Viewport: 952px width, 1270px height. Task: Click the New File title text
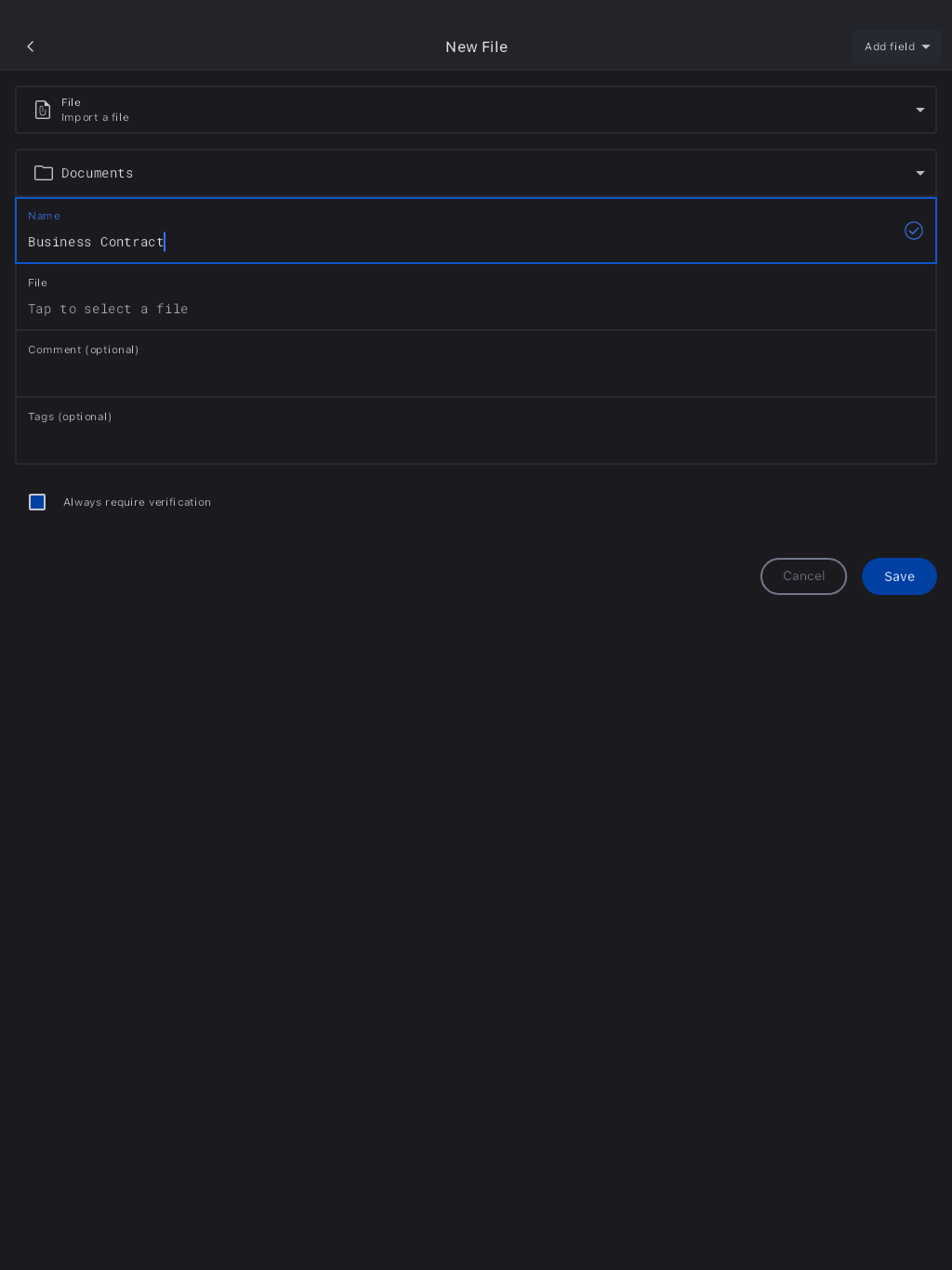coord(476,46)
